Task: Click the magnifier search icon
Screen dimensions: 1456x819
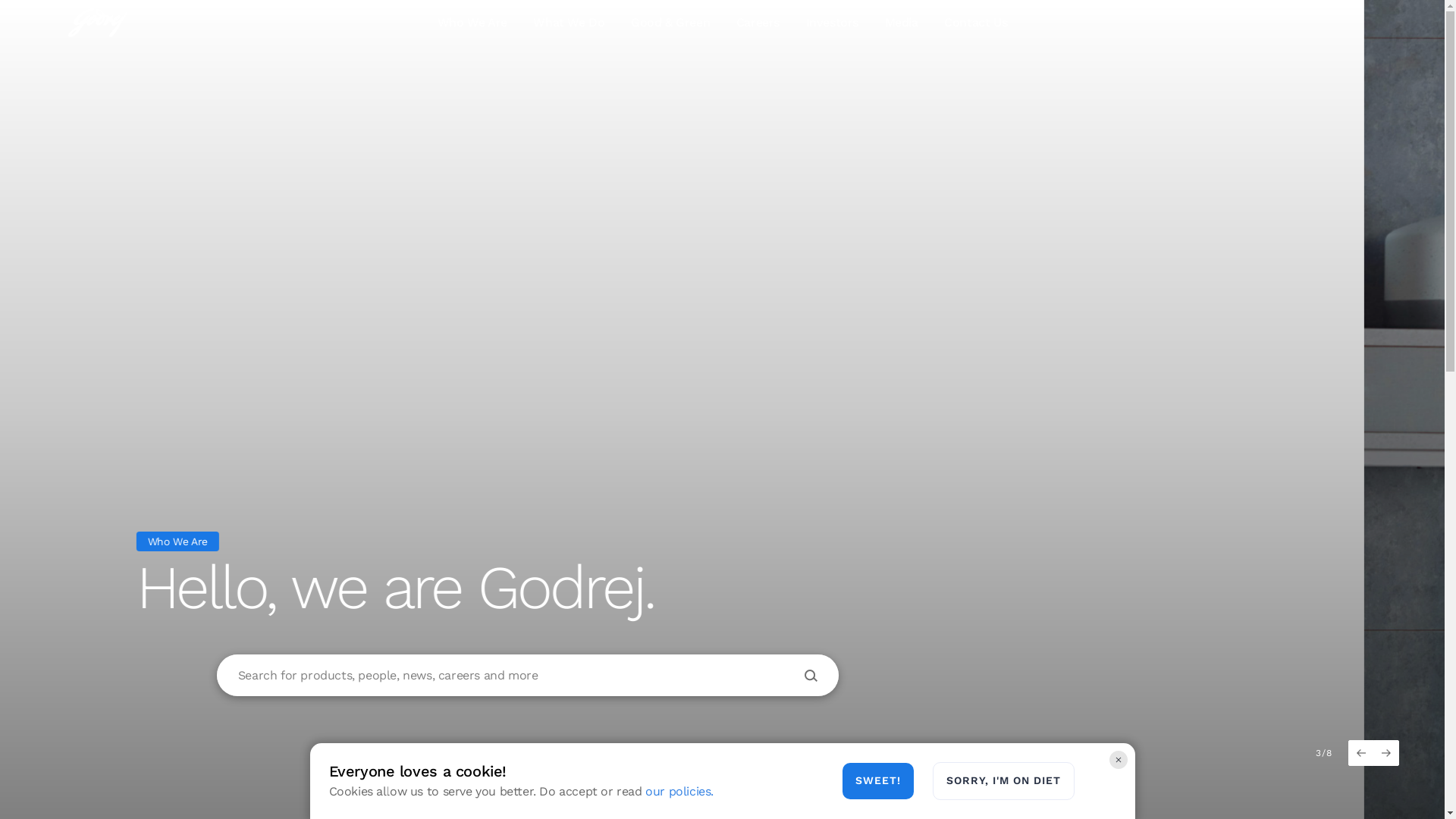Action: pyautogui.click(x=811, y=676)
